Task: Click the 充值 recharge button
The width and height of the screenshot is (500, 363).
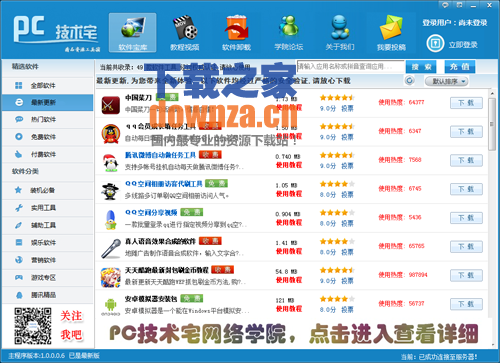Action: point(460,67)
